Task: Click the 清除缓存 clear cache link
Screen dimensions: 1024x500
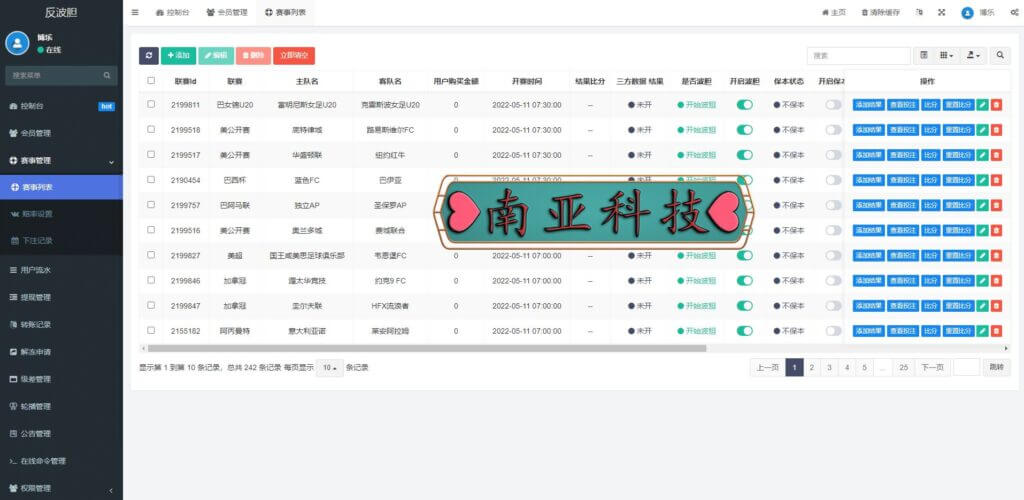Action: coord(880,12)
